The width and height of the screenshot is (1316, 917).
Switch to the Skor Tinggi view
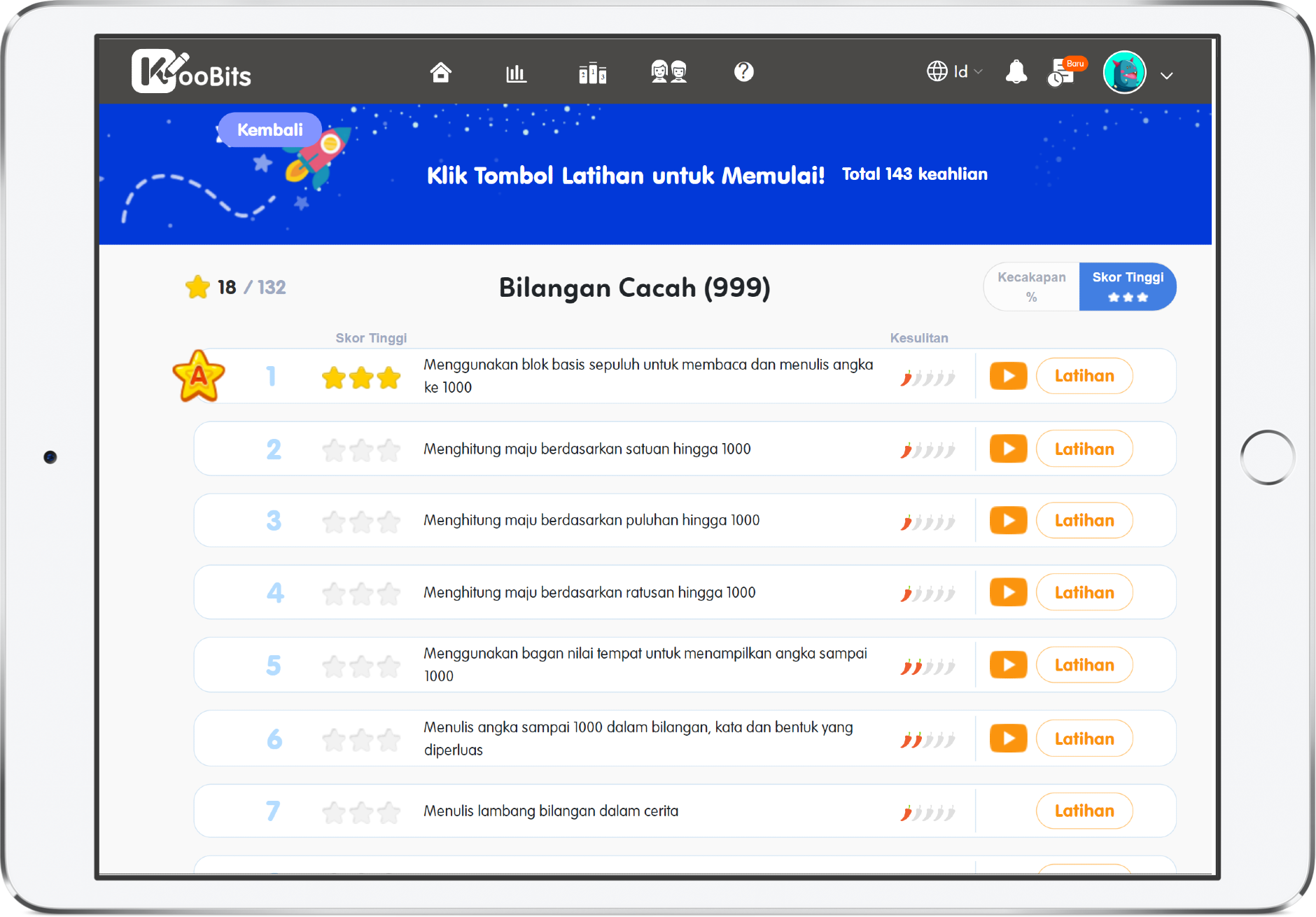pos(1128,286)
